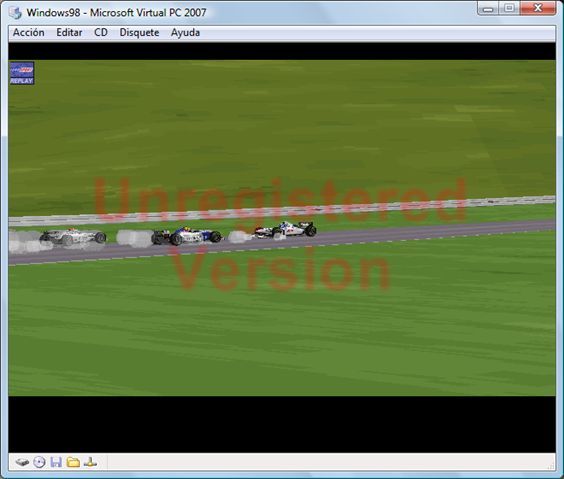
Task: Click the blue and white race car
Action: click(x=186, y=236)
